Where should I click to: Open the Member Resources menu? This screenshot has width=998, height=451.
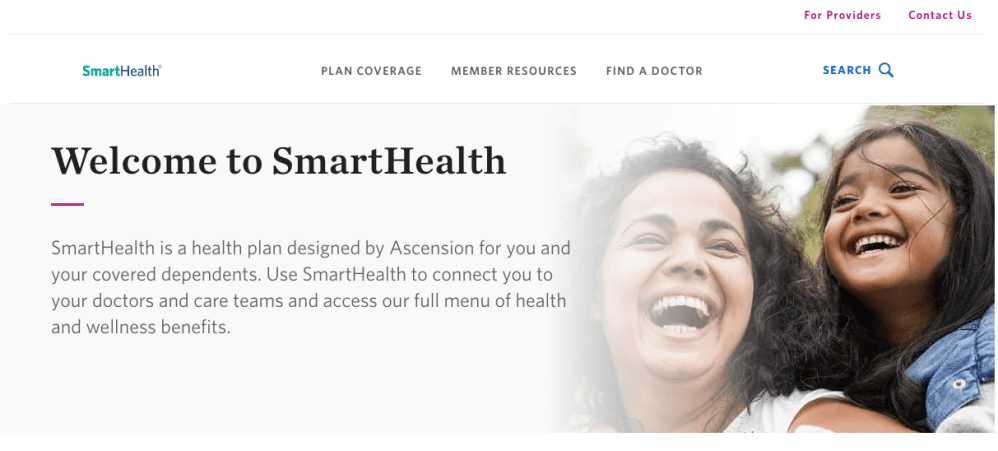[514, 71]
